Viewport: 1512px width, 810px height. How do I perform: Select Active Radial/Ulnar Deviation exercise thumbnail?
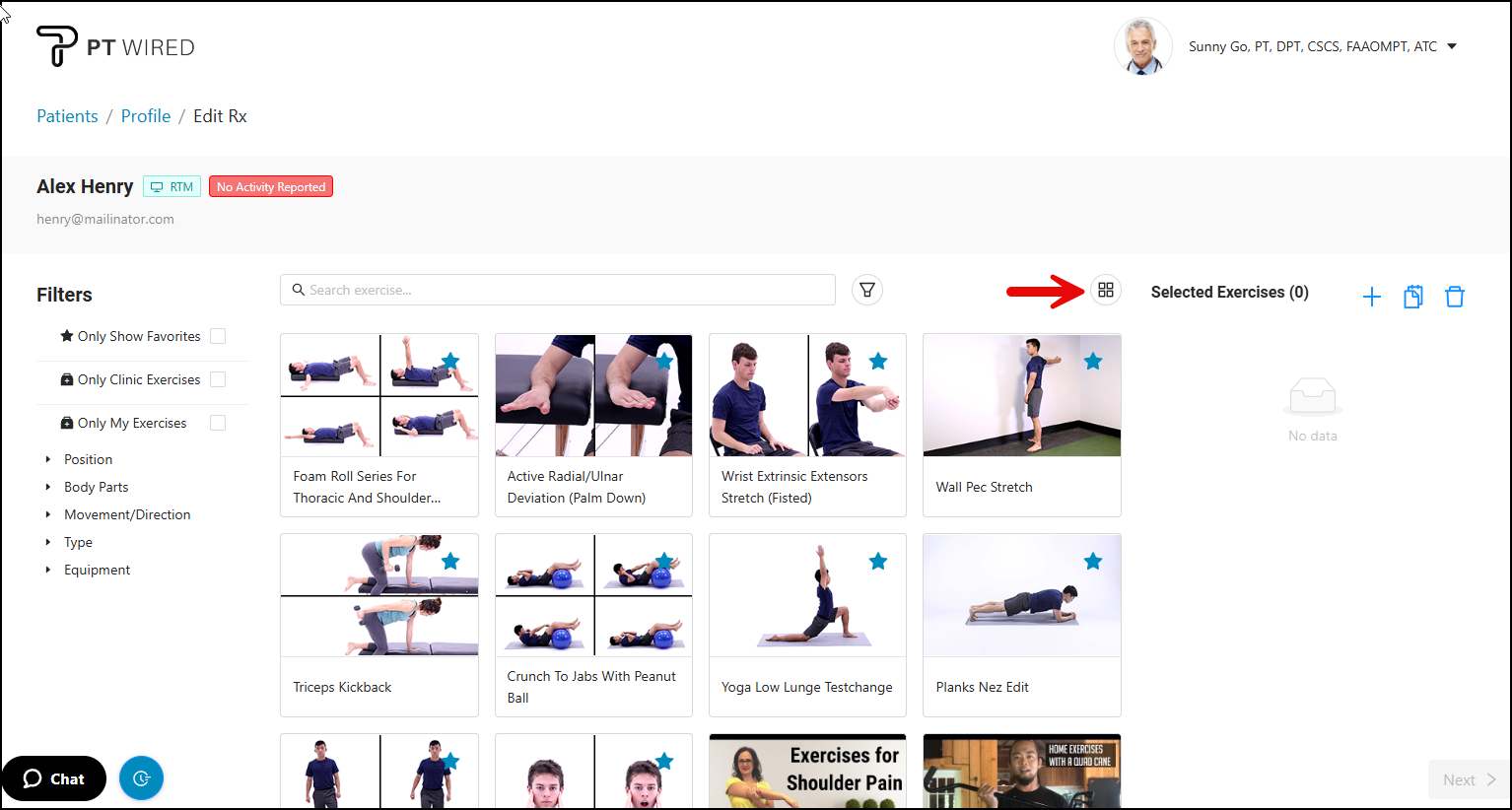(x=593, y=395)
